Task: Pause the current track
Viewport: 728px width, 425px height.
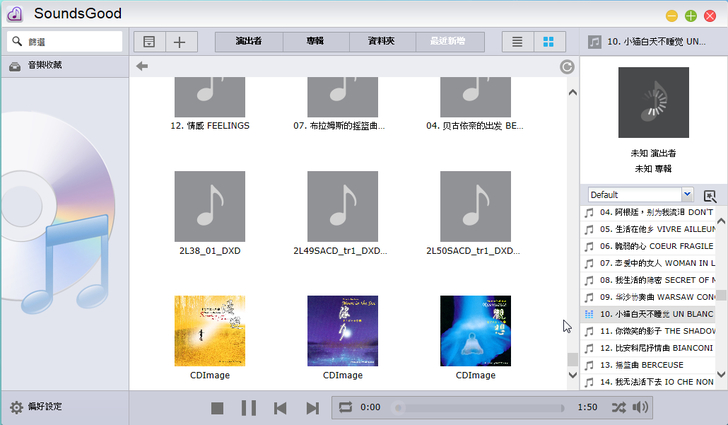Action: pyautogui.click(x=249, y=408)
